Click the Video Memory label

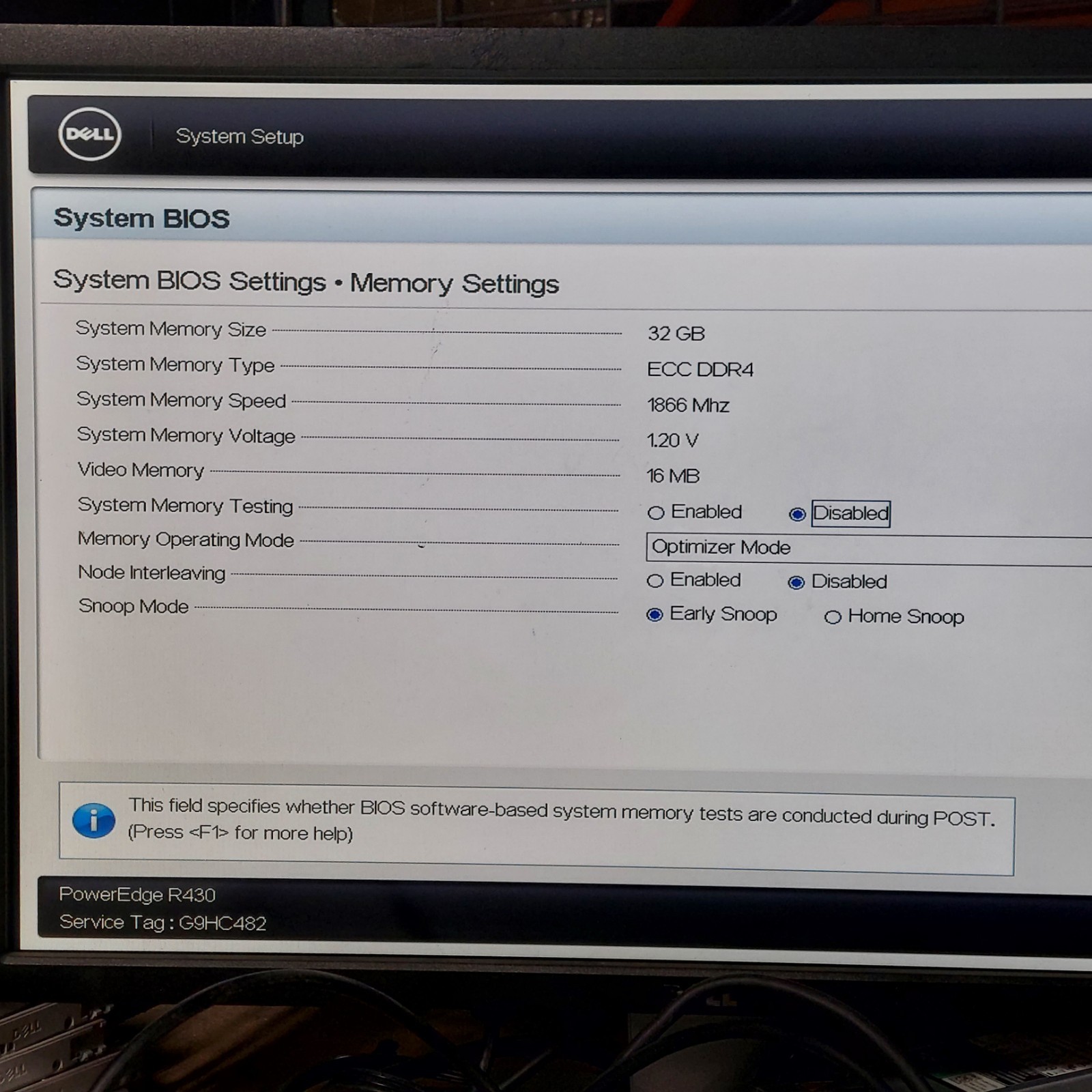point(141,470)
